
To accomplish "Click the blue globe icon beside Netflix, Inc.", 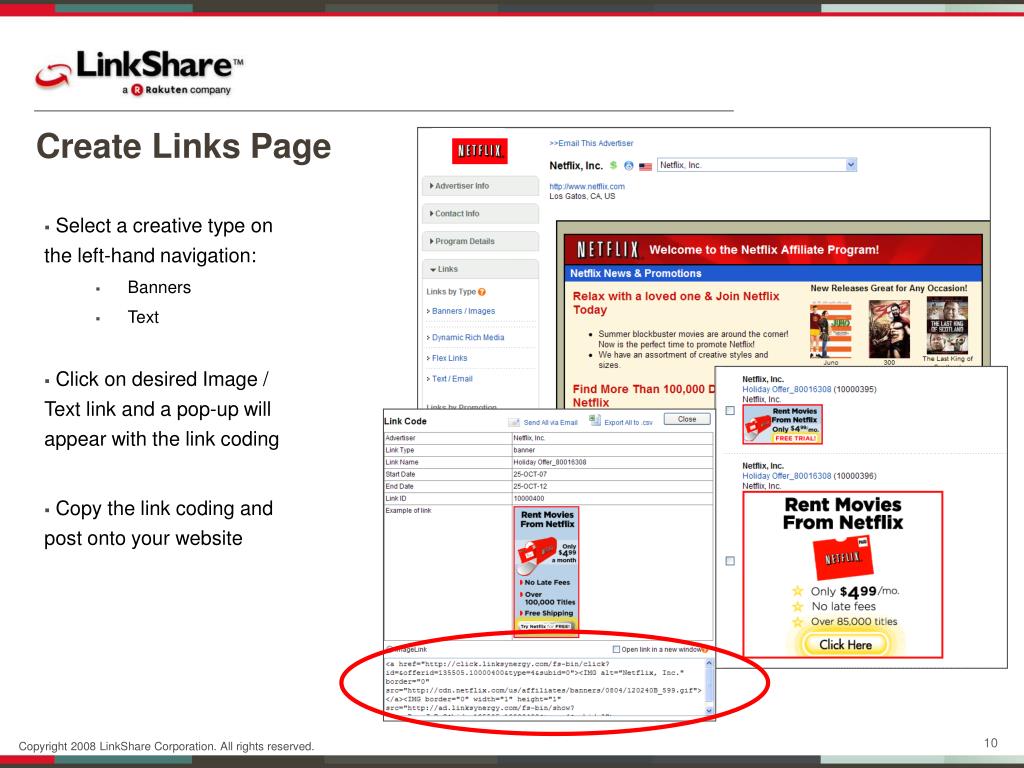I will pyautogui.click(x=628, y=166).
